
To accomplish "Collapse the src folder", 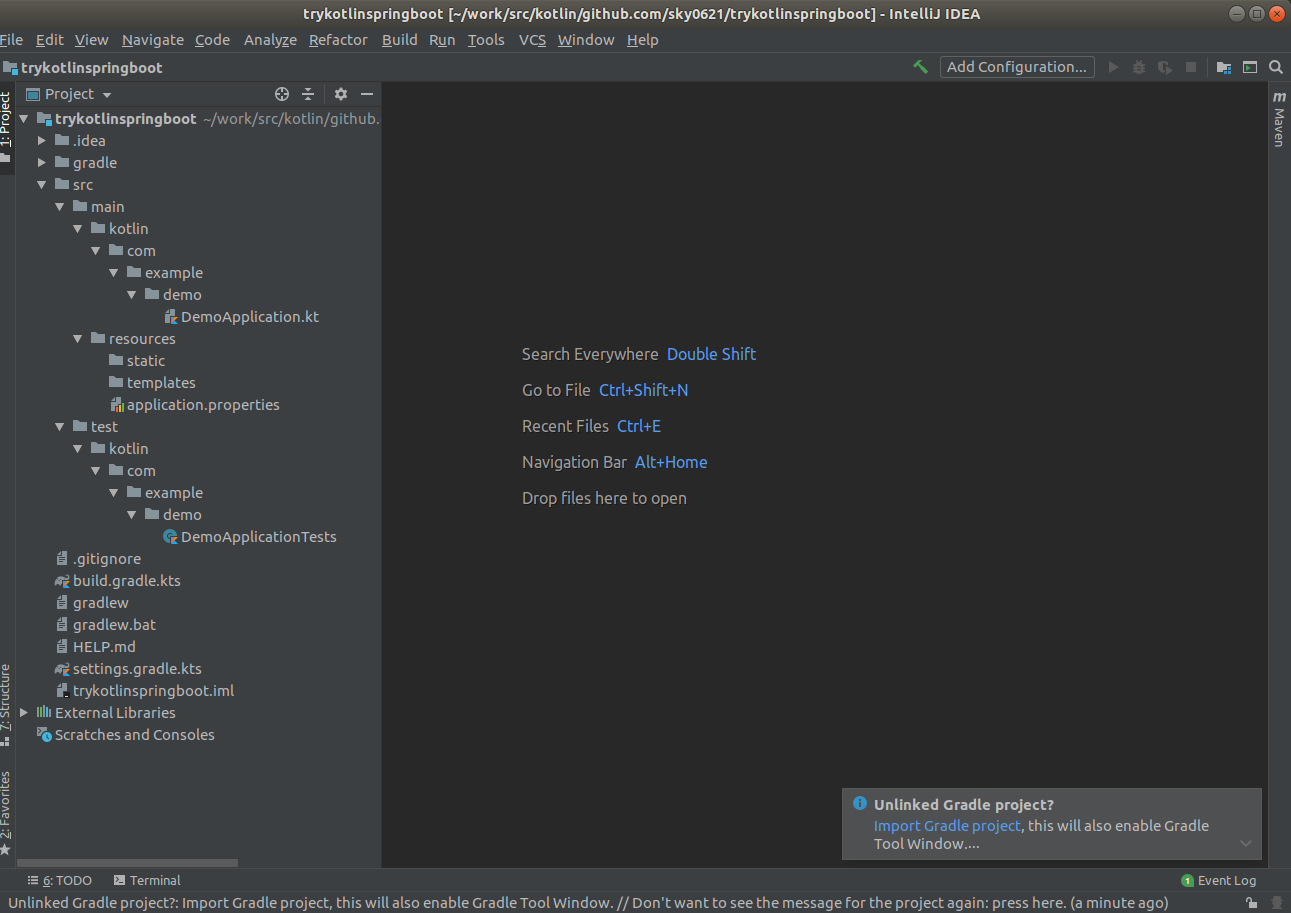I will click(41, 184).
